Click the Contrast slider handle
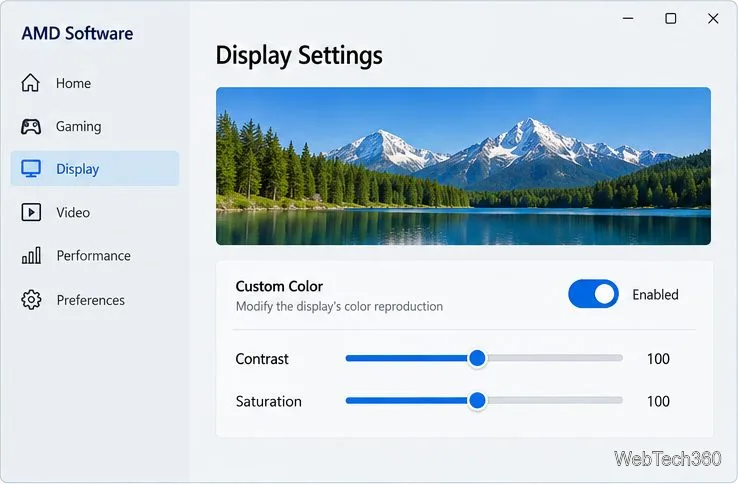The width and height of the screenshot is (738, 484). [477, 358]
